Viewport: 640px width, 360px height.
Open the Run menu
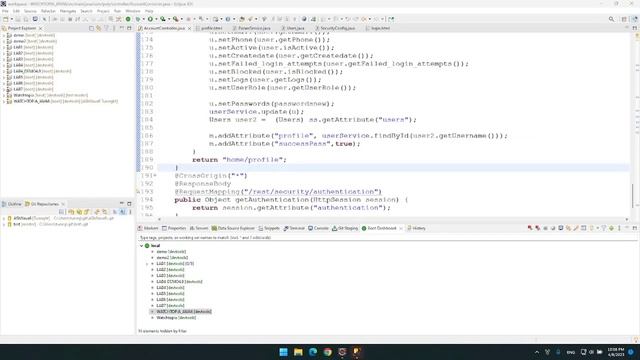coord(117,11)
